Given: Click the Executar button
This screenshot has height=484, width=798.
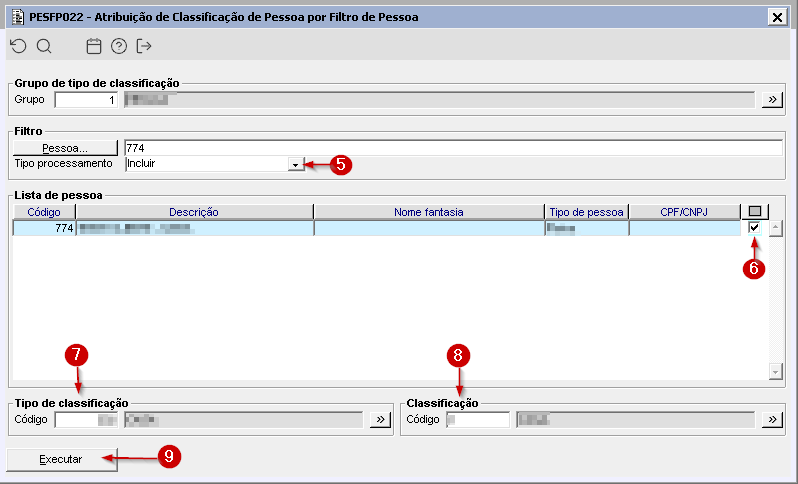Looking at the screenshot, I should coord(62,459).
